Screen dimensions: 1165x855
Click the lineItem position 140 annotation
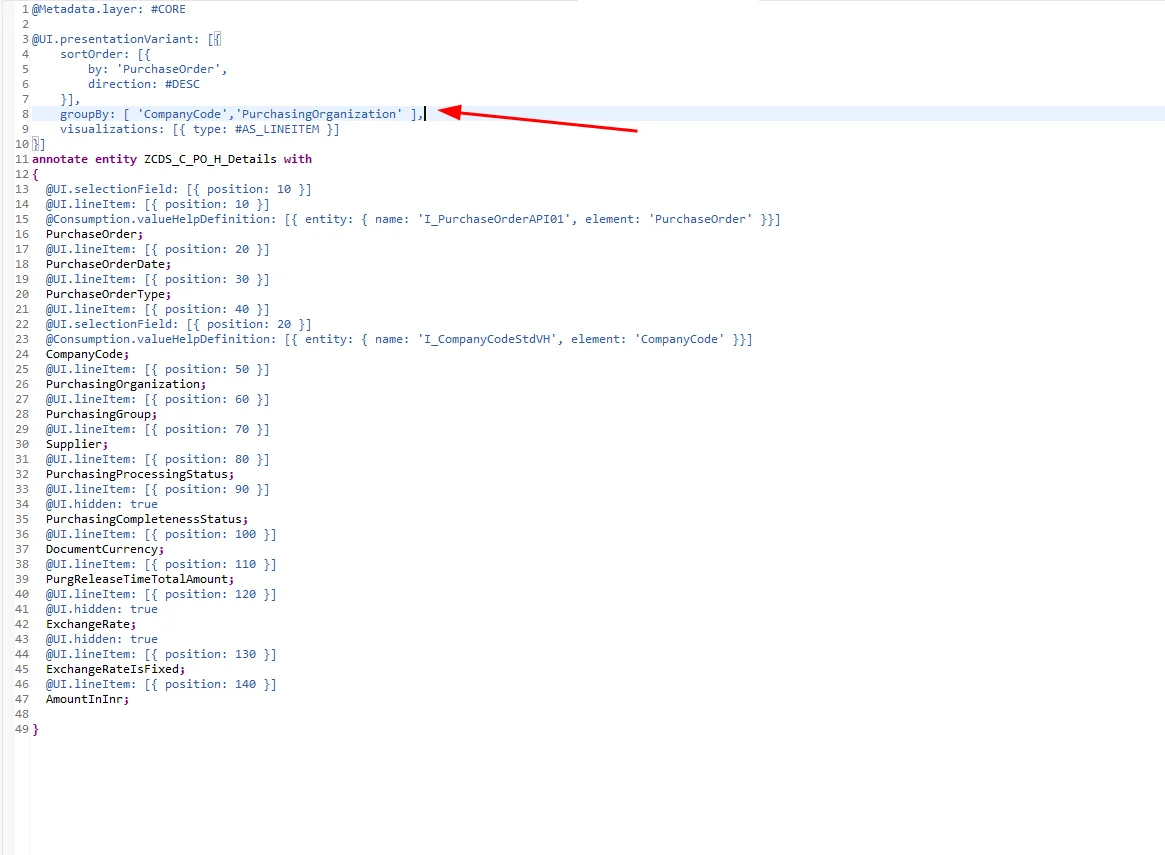click(x=161, y=684)
